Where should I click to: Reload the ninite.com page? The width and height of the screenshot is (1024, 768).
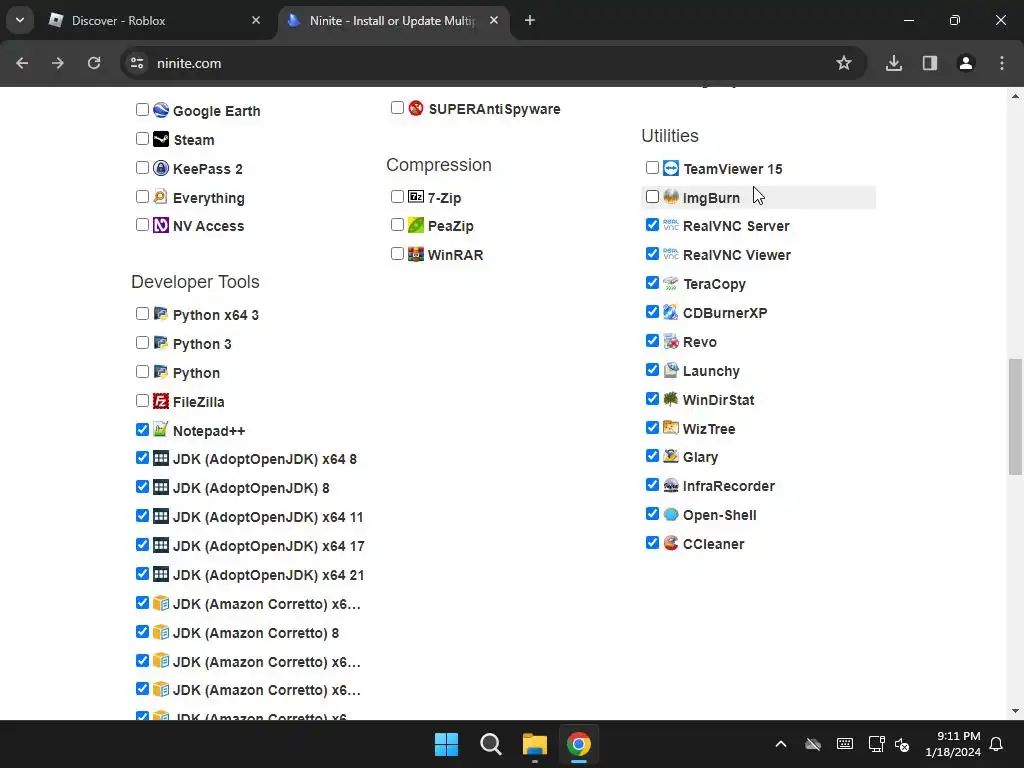click(94, 63)
